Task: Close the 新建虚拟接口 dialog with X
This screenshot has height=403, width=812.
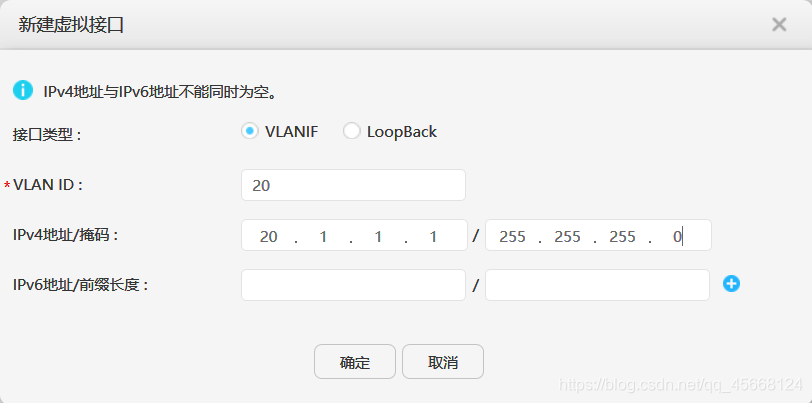Action: 779,24
